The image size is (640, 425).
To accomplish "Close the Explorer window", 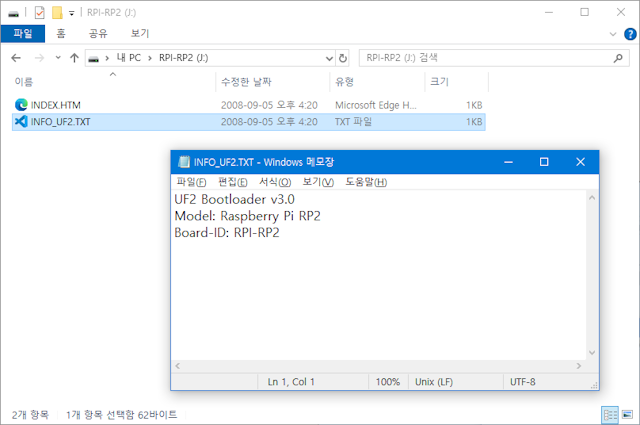I will click(x=621, y=13).
